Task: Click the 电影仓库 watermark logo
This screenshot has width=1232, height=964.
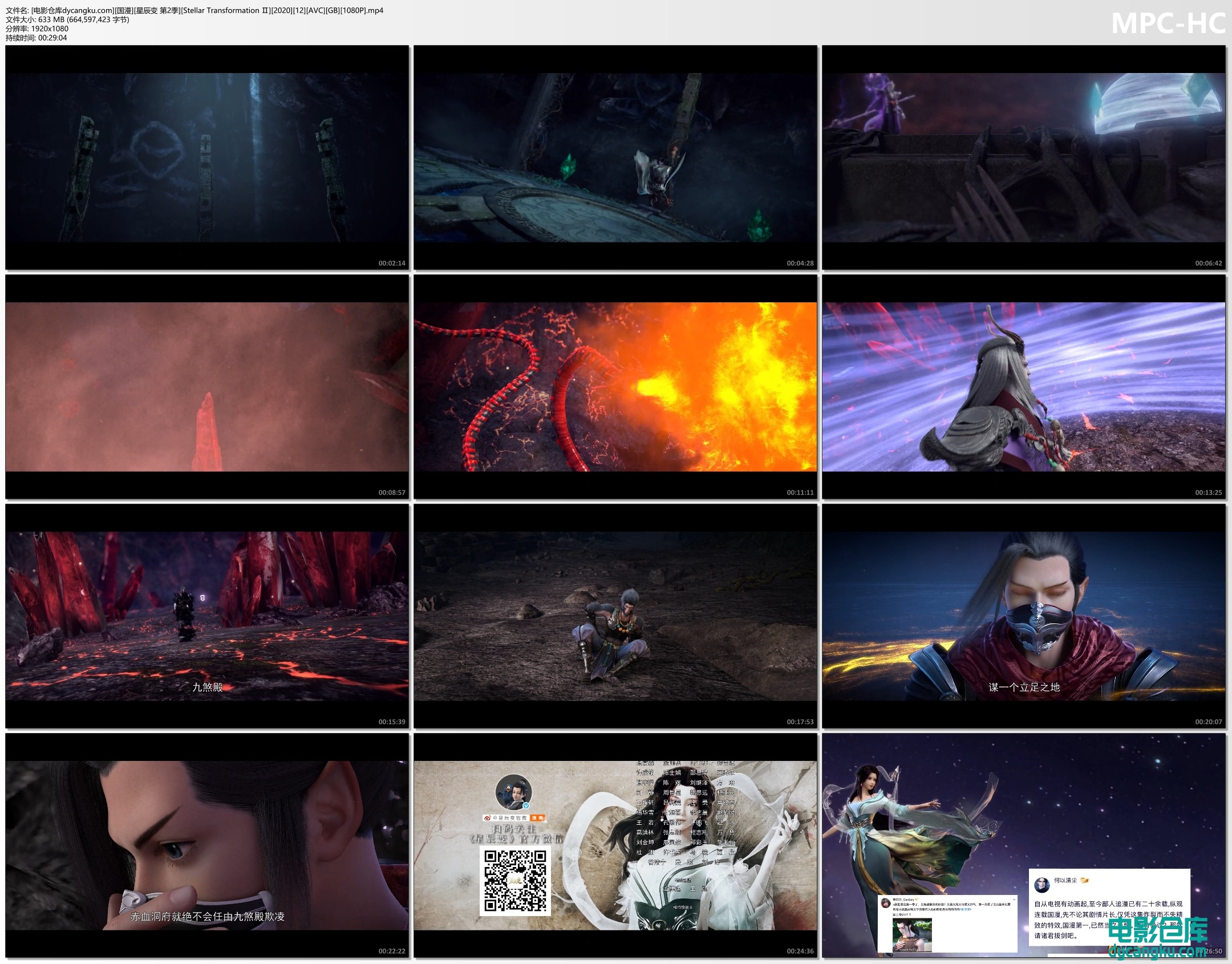Action: pos(1158,931)
